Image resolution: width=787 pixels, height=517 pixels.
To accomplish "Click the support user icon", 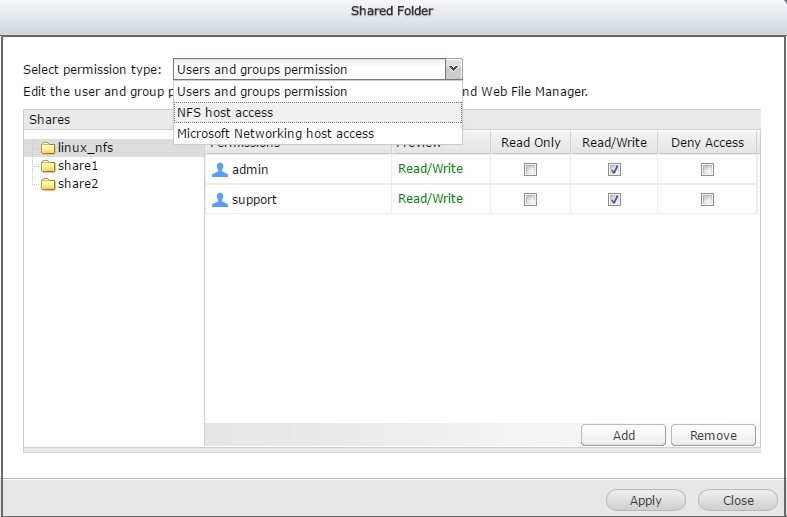I will tap(220, 200).
